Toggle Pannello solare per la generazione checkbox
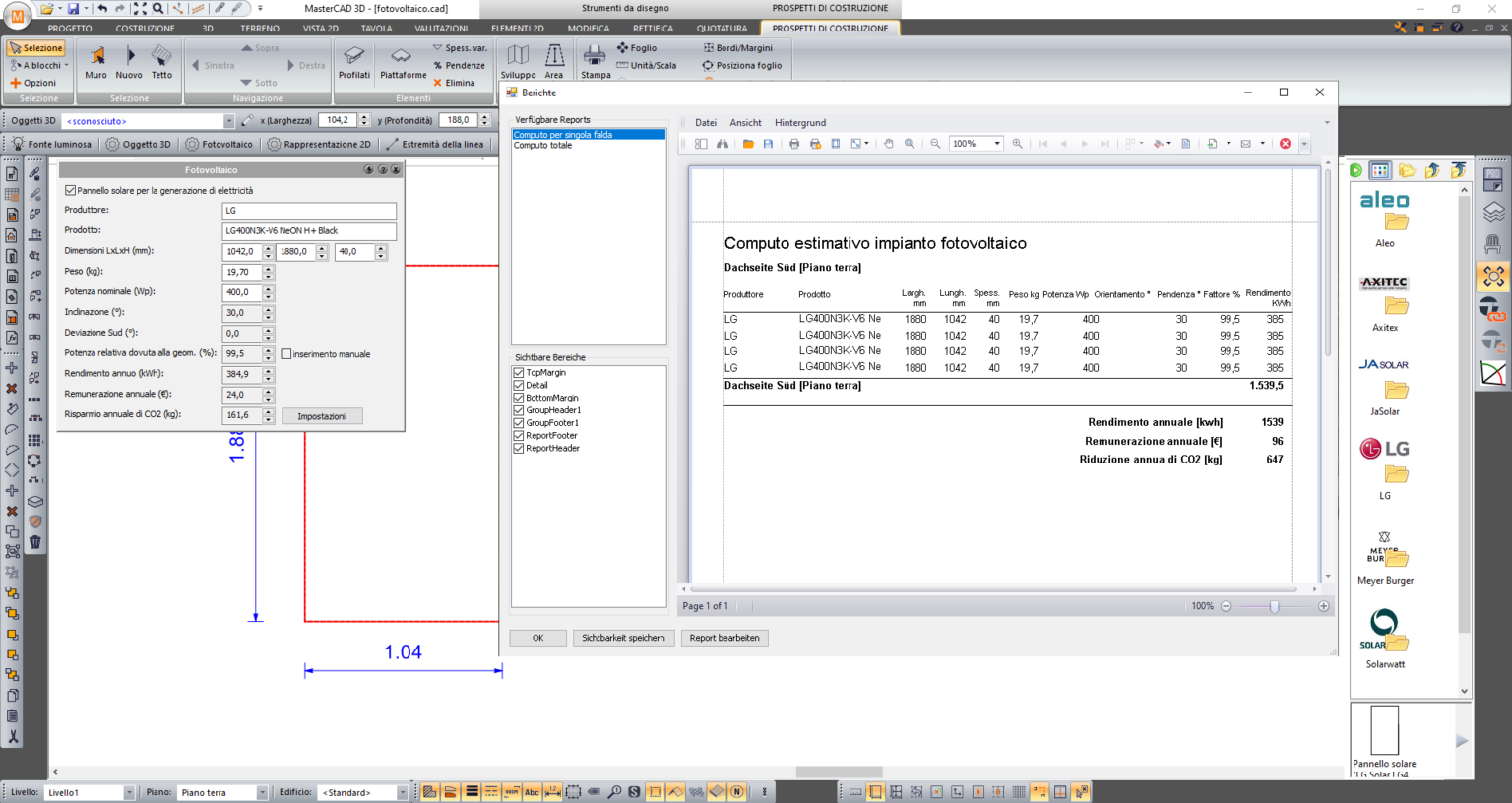 coord(70,191)
